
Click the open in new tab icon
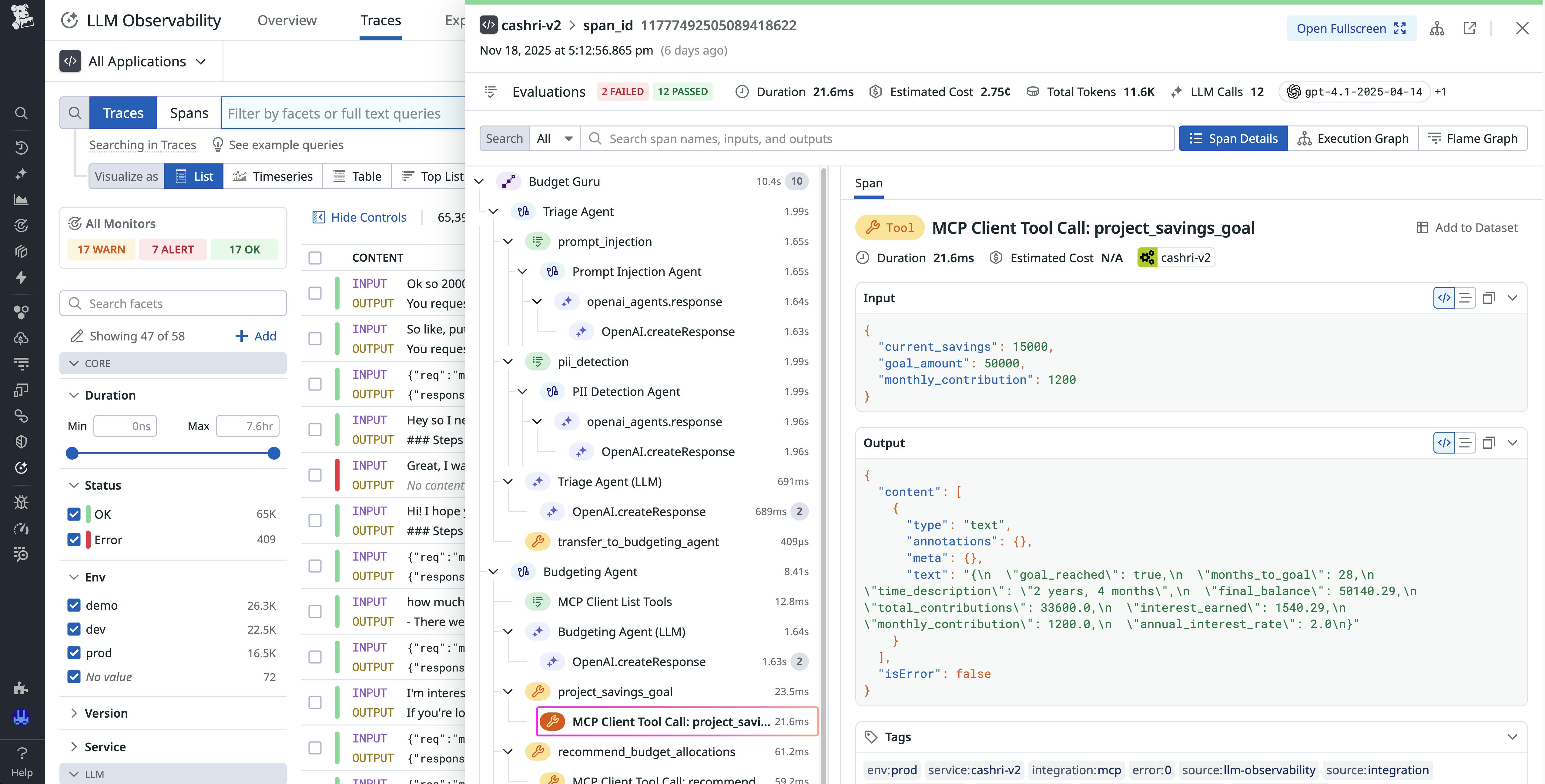click(x=1470, y=28)
